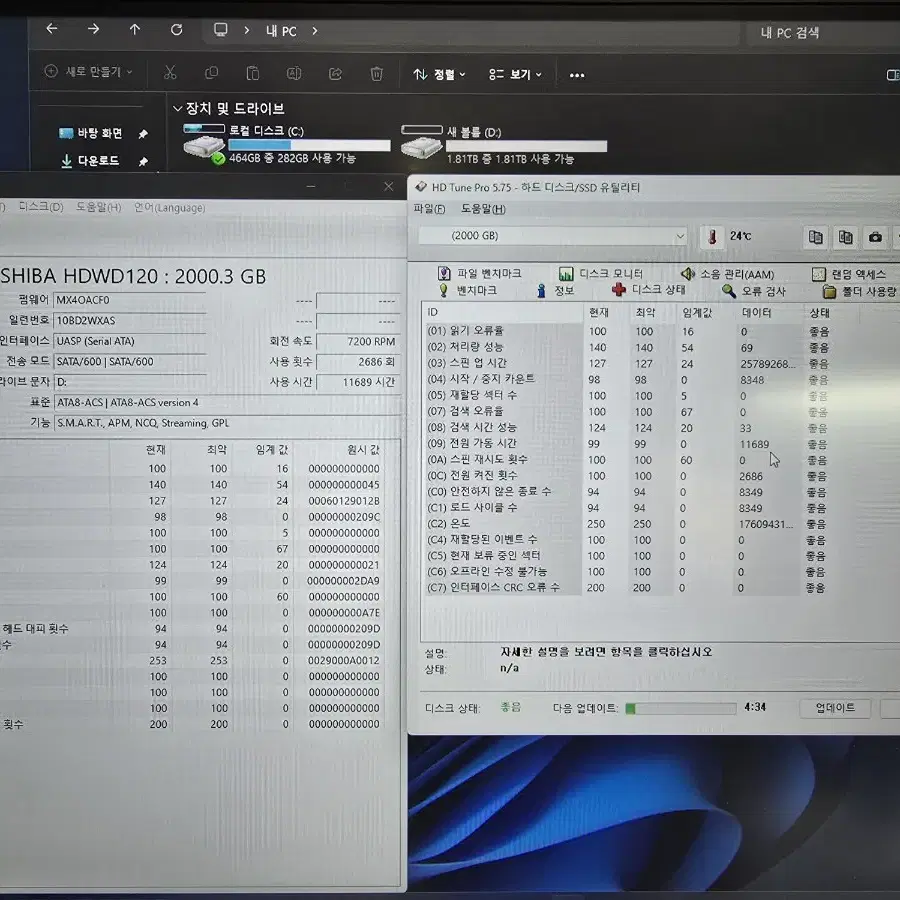Select the 새 볼륨 (D:) drive
The height and width of the screenshot is (900, 900).
pyautogui.click(x=504, y=145)
